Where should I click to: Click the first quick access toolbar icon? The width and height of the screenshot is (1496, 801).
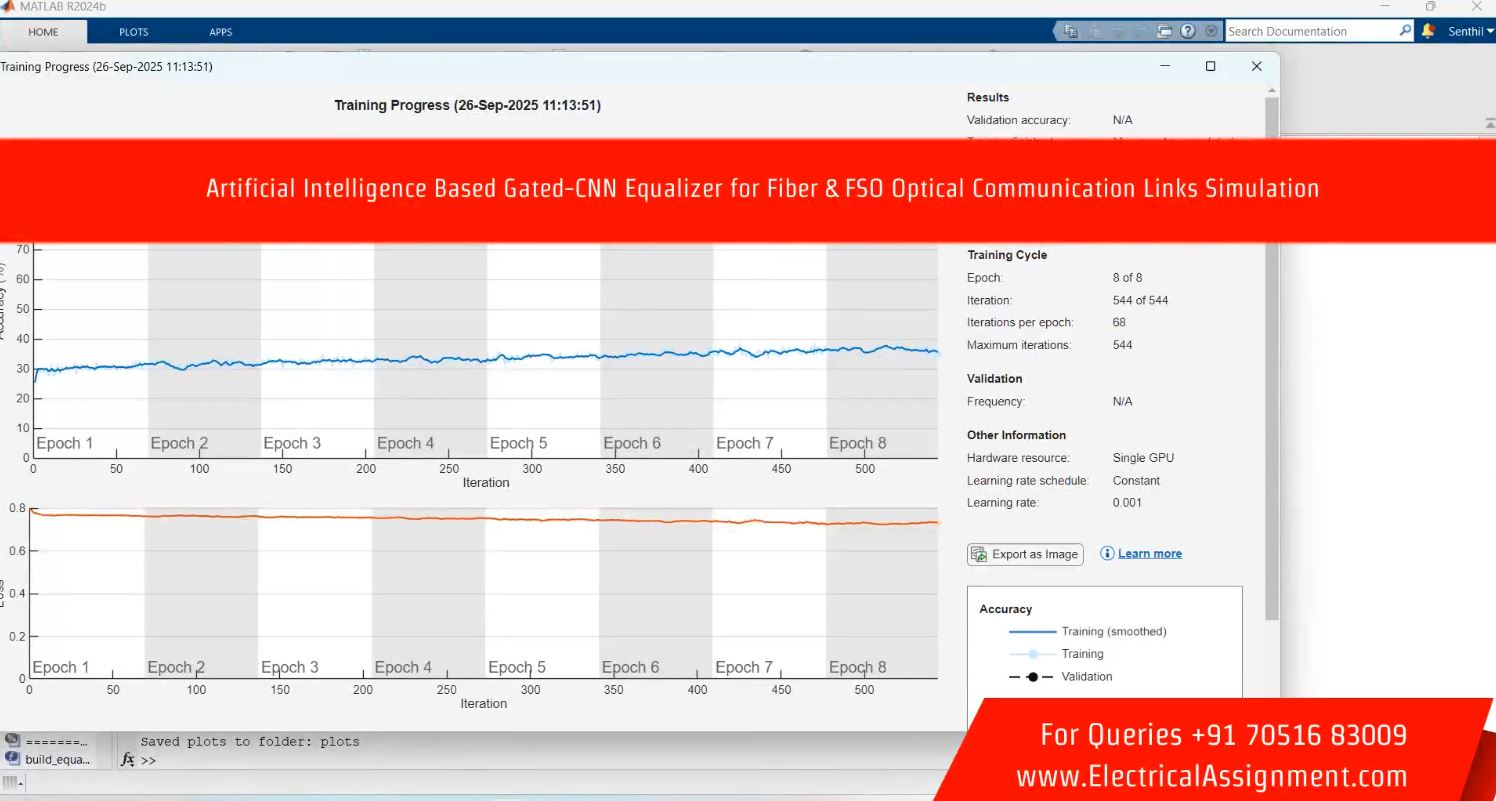pyautogui.click(x=1071, y=31)
